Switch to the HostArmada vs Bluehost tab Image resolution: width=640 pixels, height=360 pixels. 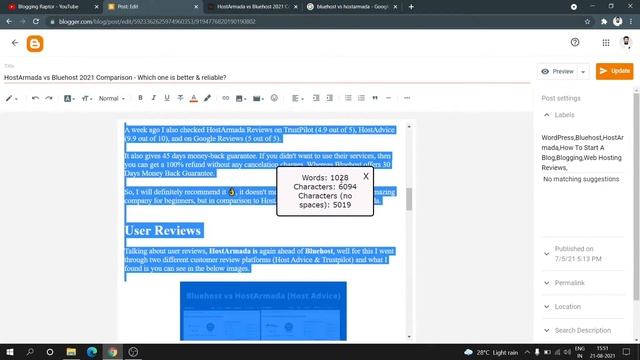click(252, 7)
